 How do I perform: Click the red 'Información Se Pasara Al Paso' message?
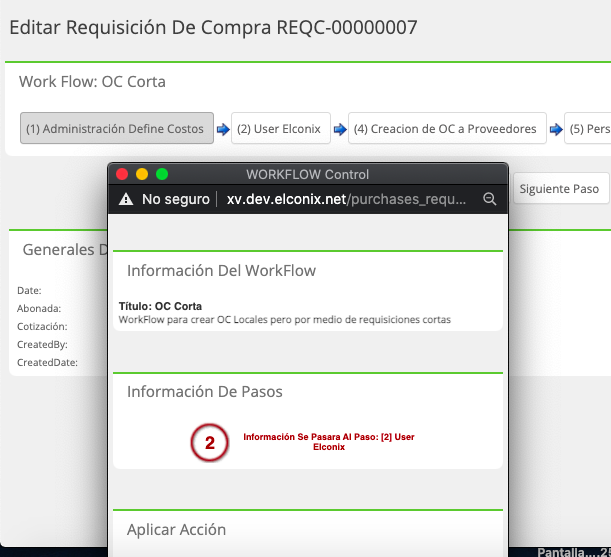pyautogui.click(x=329, y=442)
